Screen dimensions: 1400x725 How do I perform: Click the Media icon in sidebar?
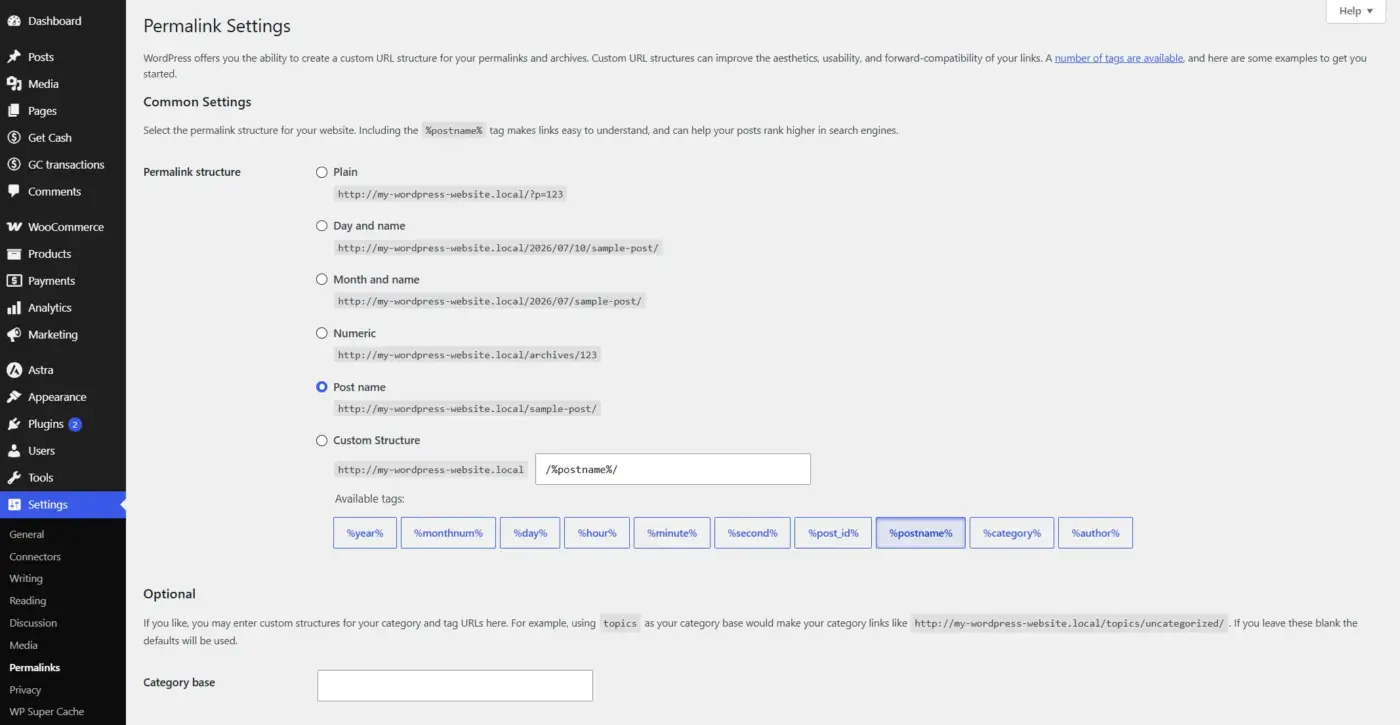(14, 84)
